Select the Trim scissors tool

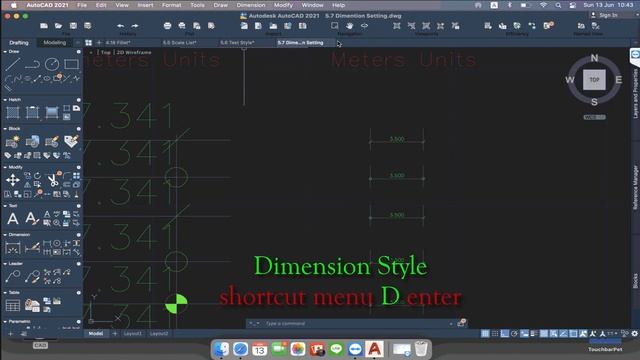(52, 180)
